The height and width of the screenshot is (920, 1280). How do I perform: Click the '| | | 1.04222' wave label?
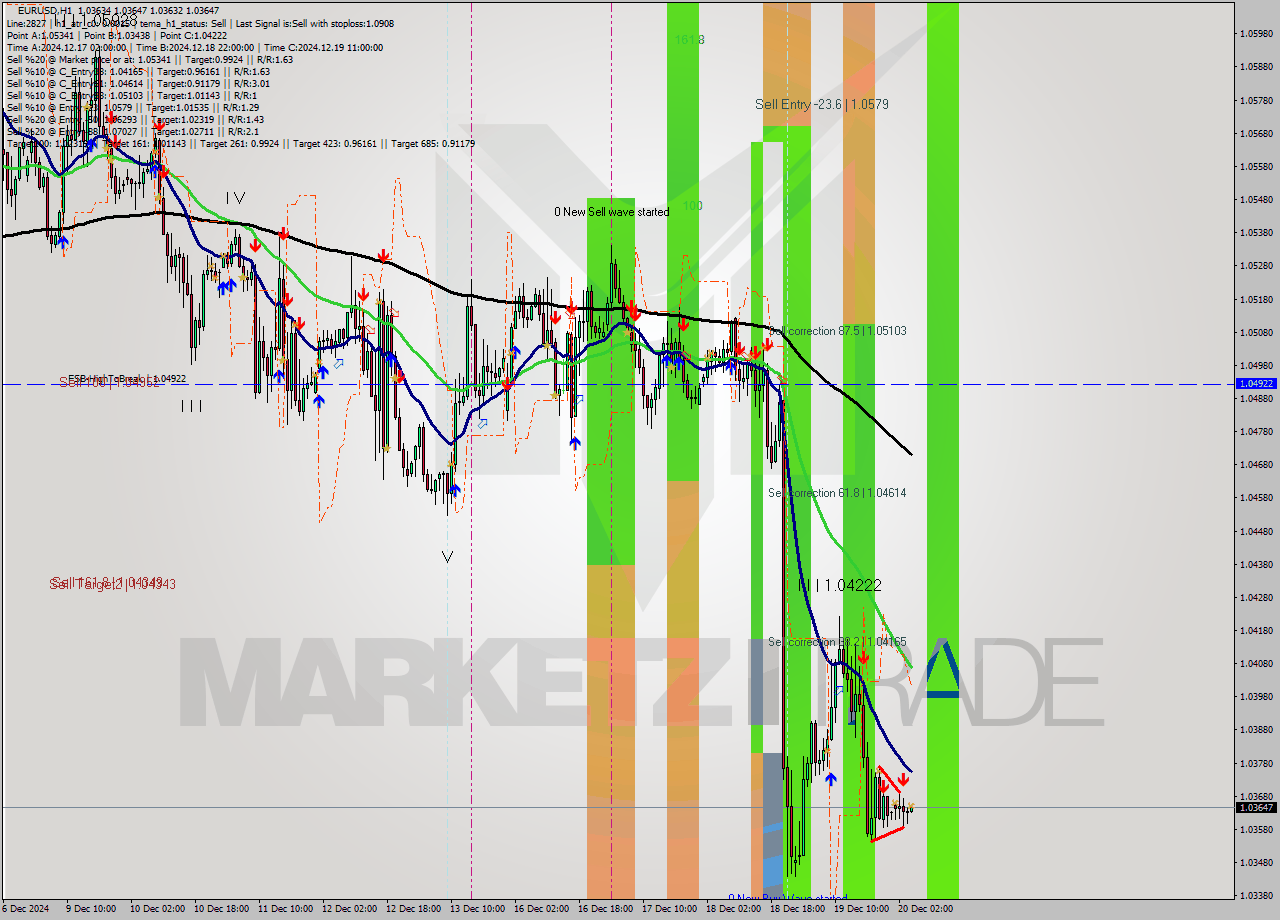840,586
